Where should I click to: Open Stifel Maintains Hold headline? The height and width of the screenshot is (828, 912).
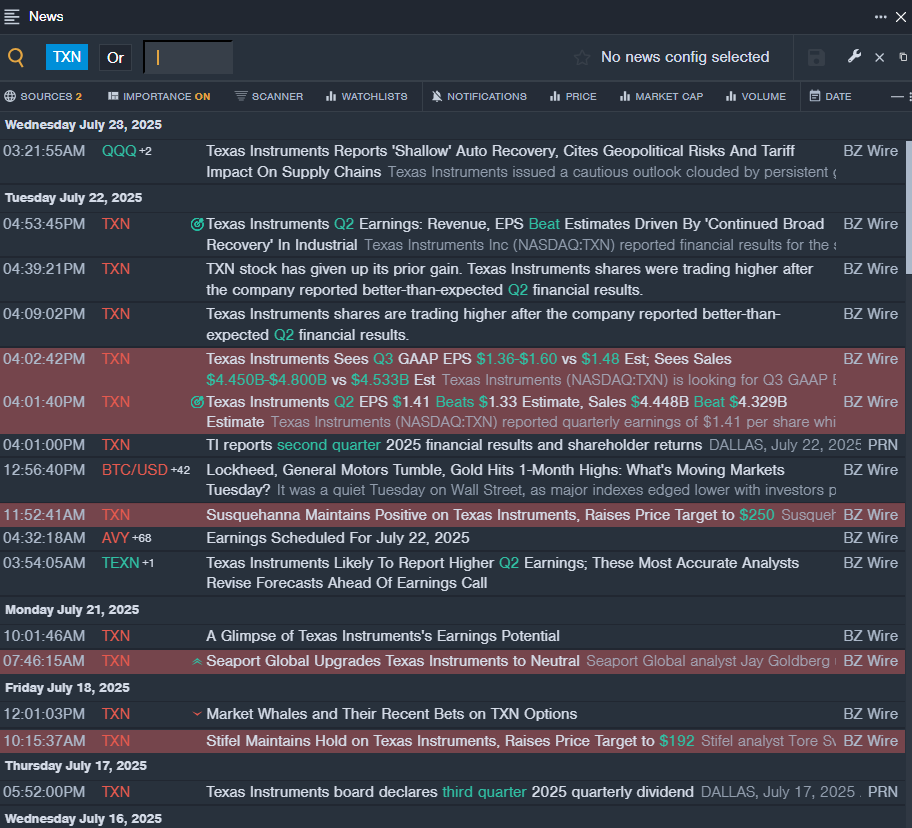coord(450,741)
